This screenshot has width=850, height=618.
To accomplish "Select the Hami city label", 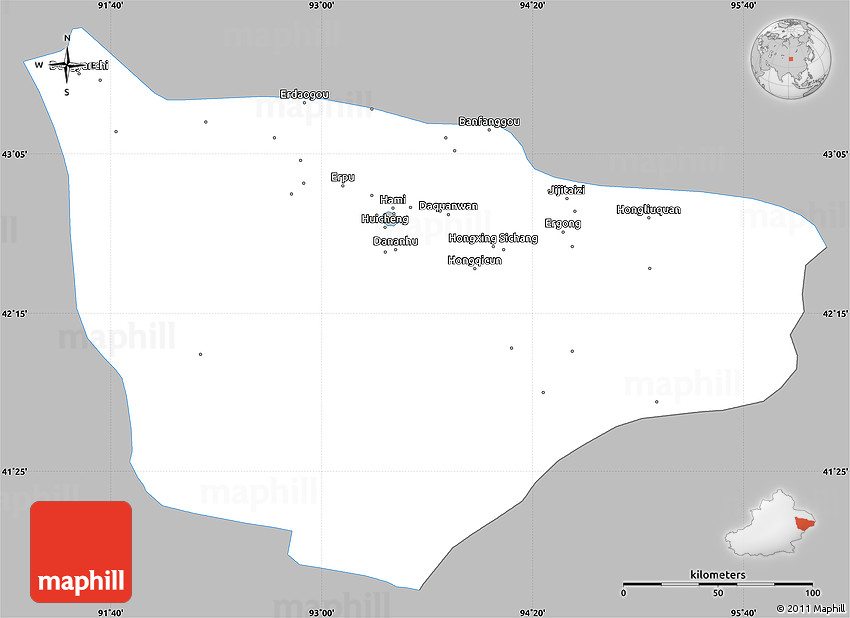I will pos(393,199).
